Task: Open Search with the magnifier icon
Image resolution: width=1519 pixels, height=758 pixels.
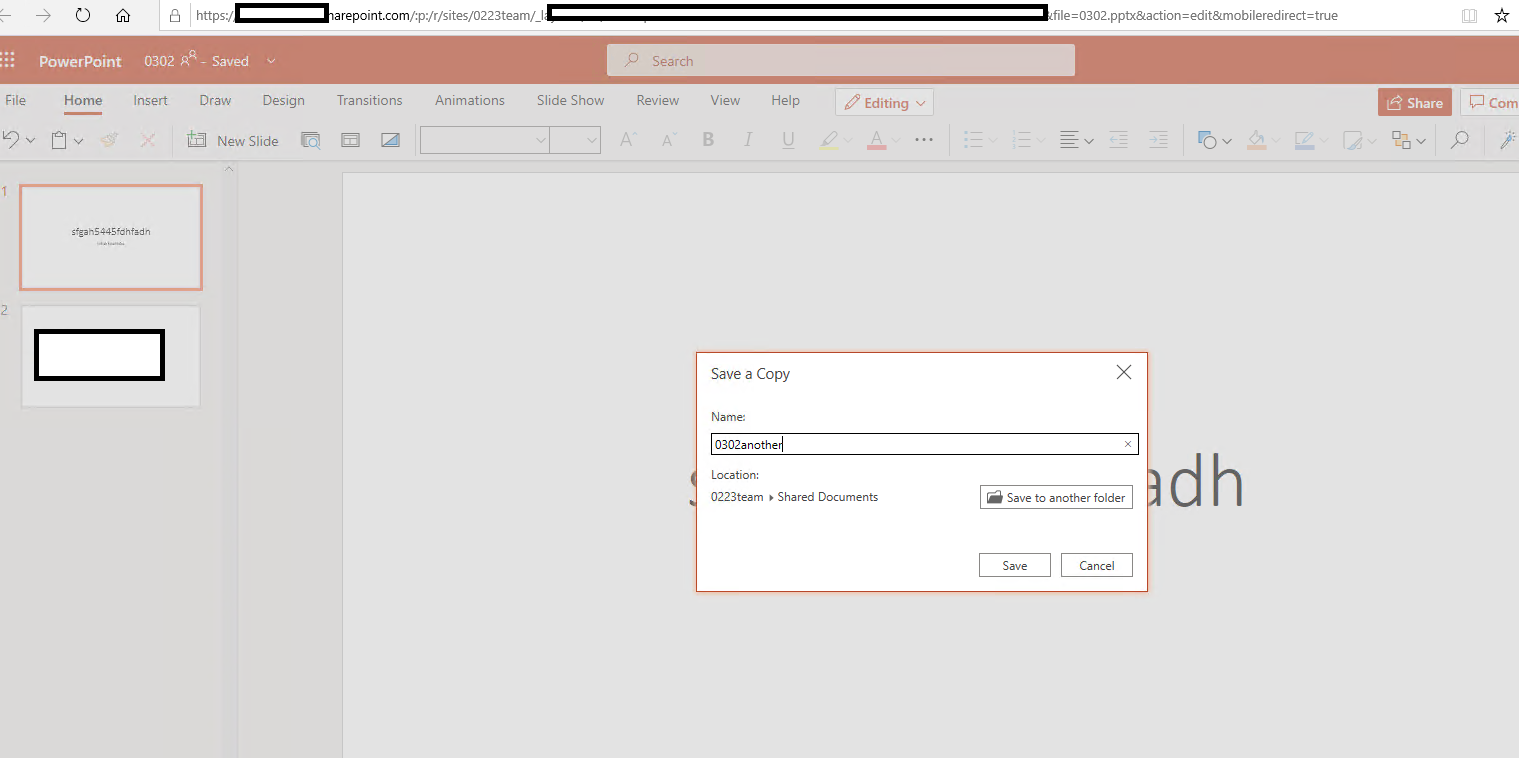Action: click(1459, 140)
